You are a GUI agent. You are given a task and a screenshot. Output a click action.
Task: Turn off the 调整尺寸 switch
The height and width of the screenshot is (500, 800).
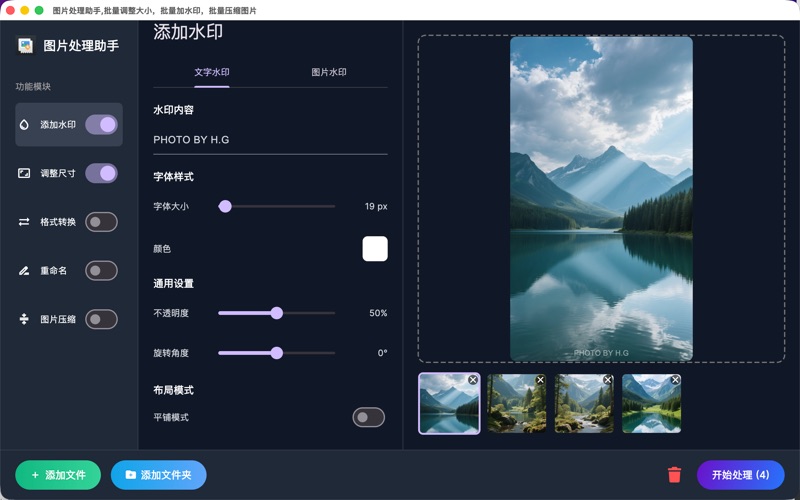click(x=102, y=173)
